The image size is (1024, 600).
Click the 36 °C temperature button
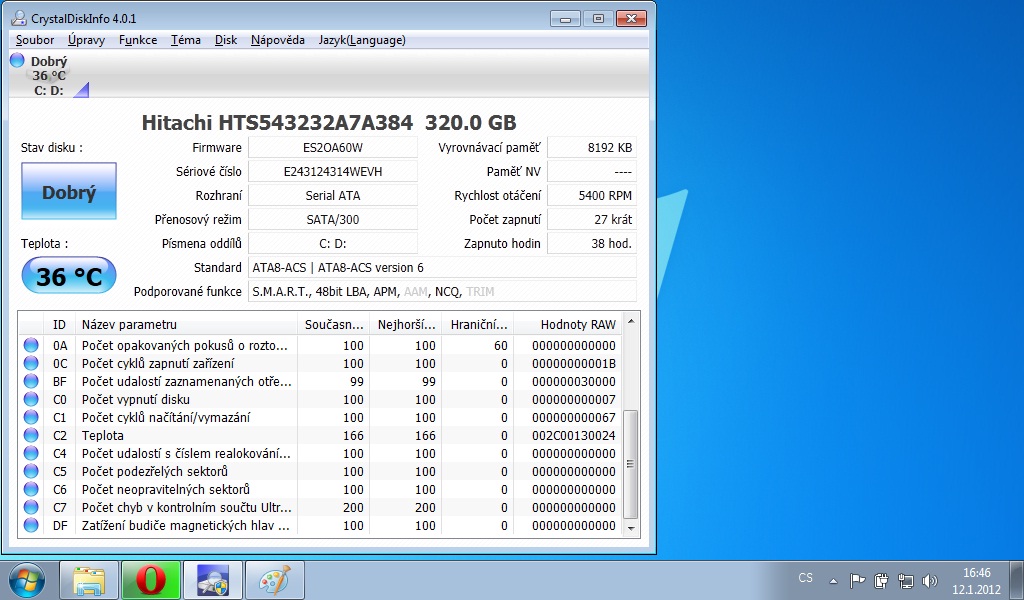coord(69,276)
